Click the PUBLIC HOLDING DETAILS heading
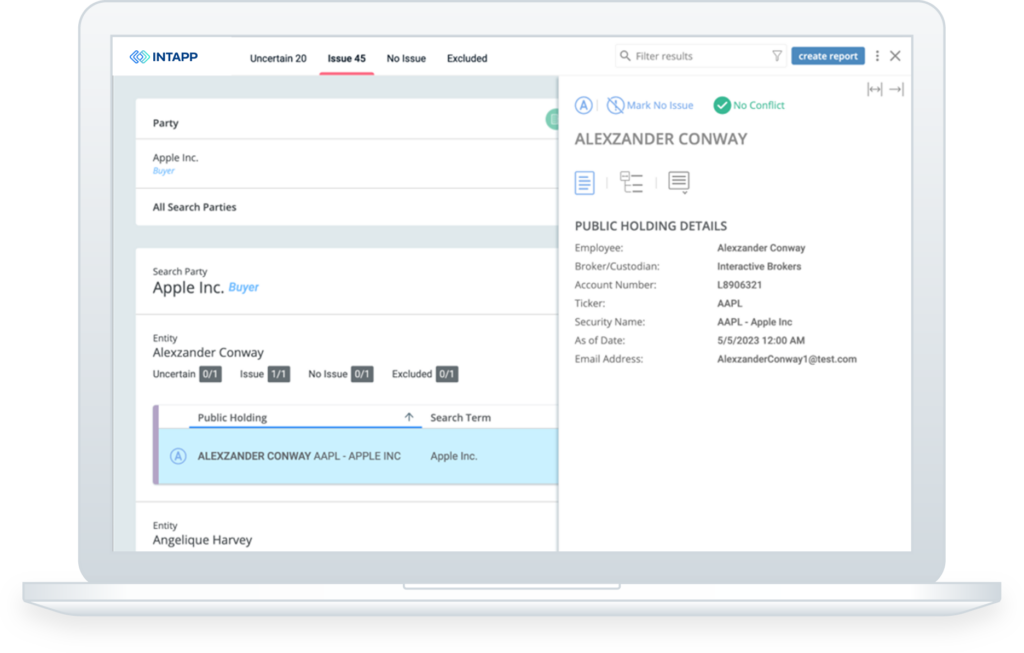The width and height of the screenshot is (1024, 653). 650,226
